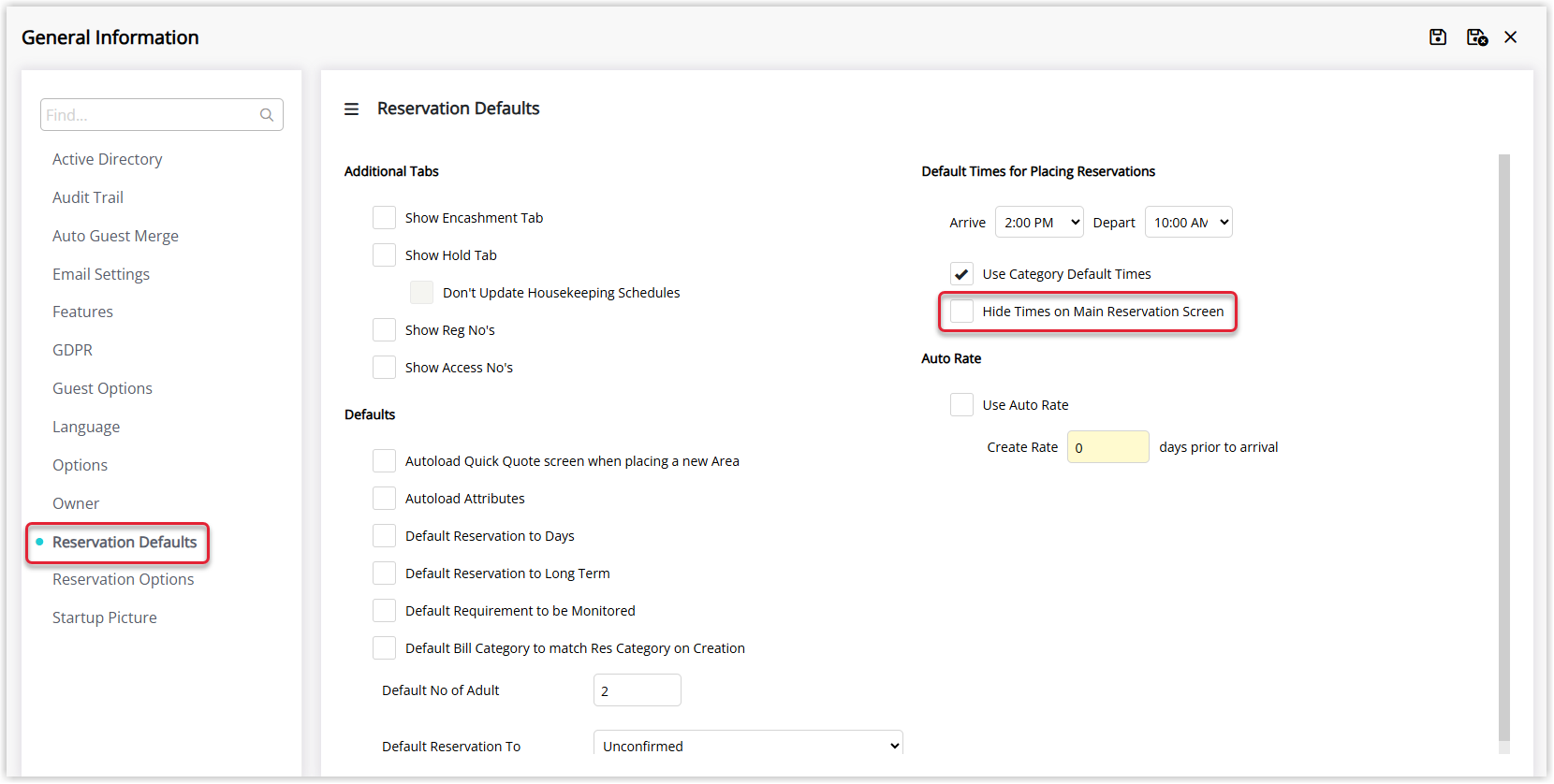Open the Features section
The width and height of the screenshot is (1554, 784).
(82, 312)
